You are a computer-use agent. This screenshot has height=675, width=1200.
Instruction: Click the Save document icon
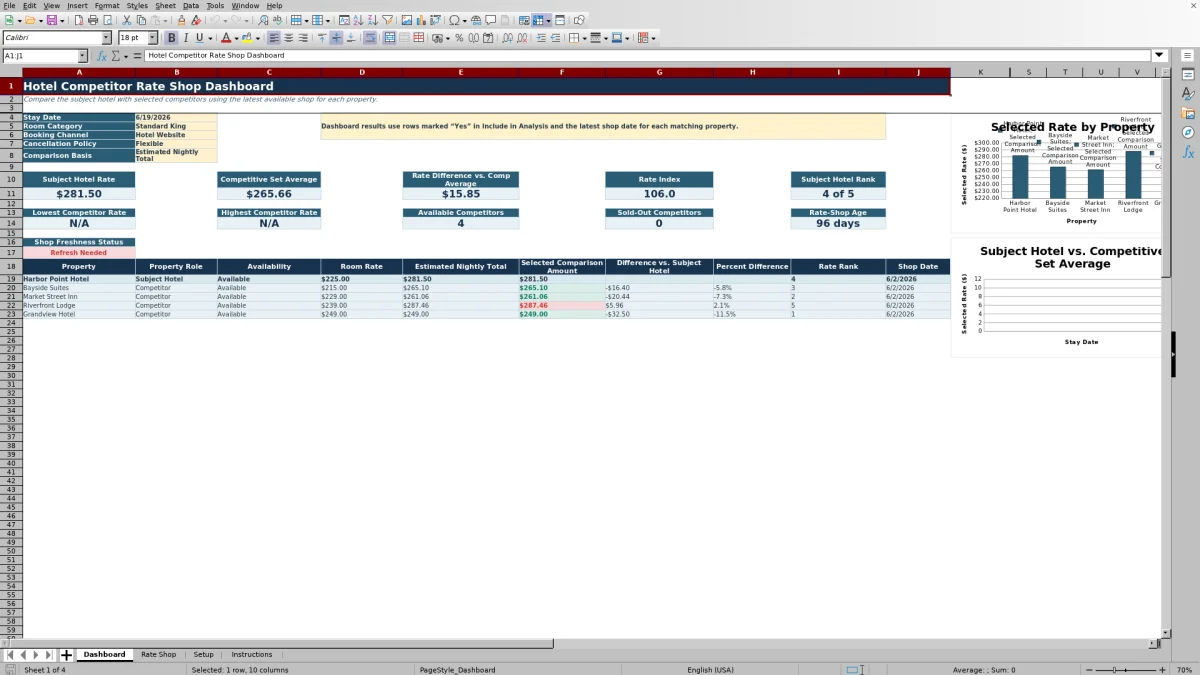pos(50,20)
